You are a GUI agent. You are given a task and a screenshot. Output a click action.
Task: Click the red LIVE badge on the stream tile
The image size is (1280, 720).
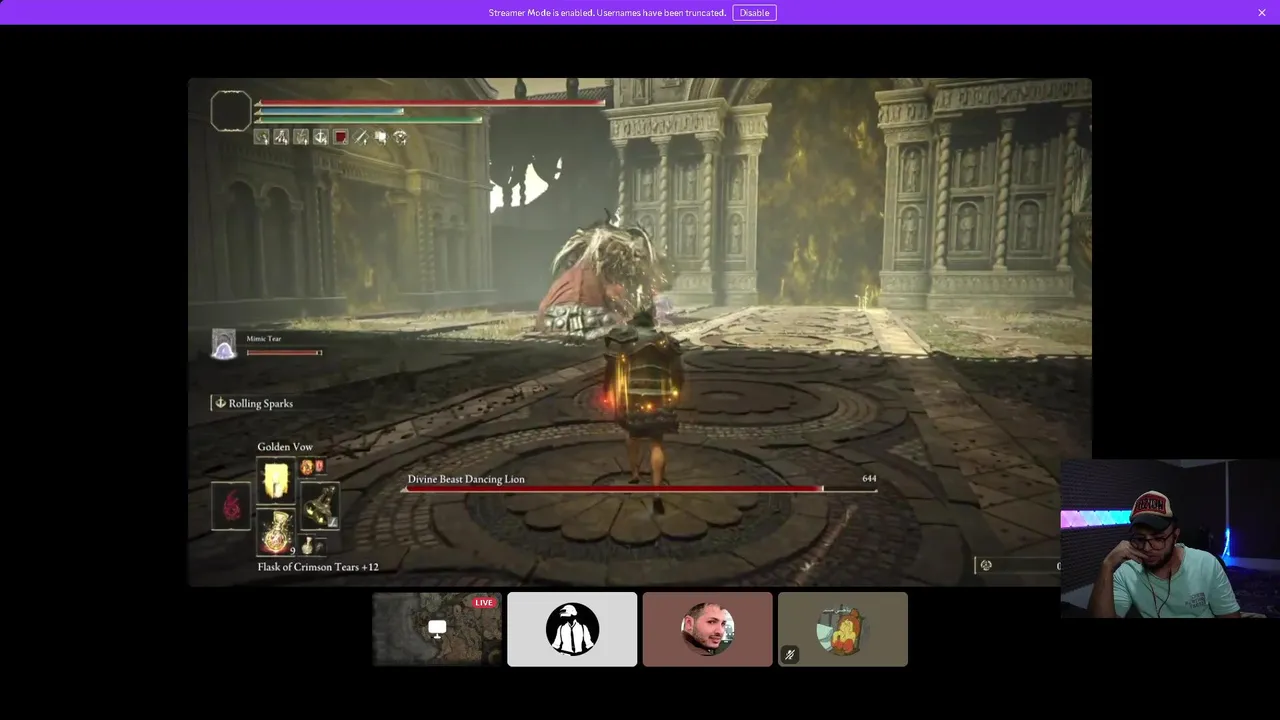[x=484, y=603]
